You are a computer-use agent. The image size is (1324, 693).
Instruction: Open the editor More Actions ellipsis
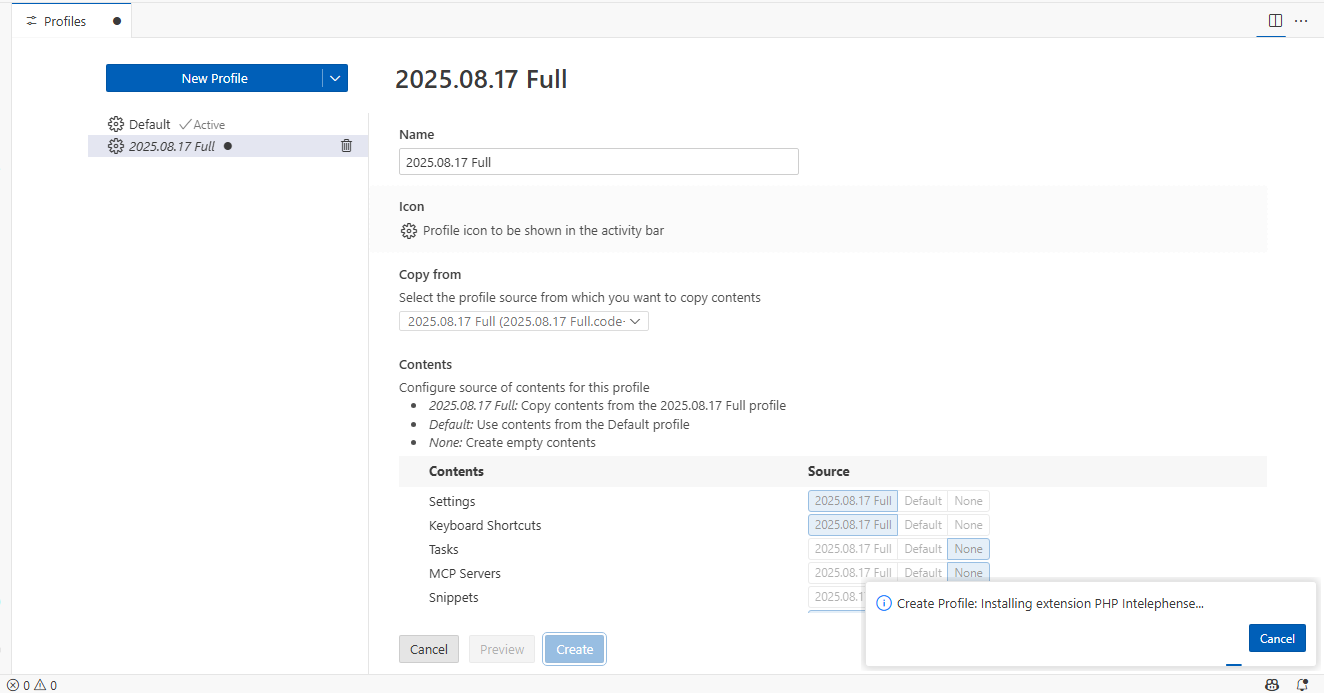point(1301,21)
